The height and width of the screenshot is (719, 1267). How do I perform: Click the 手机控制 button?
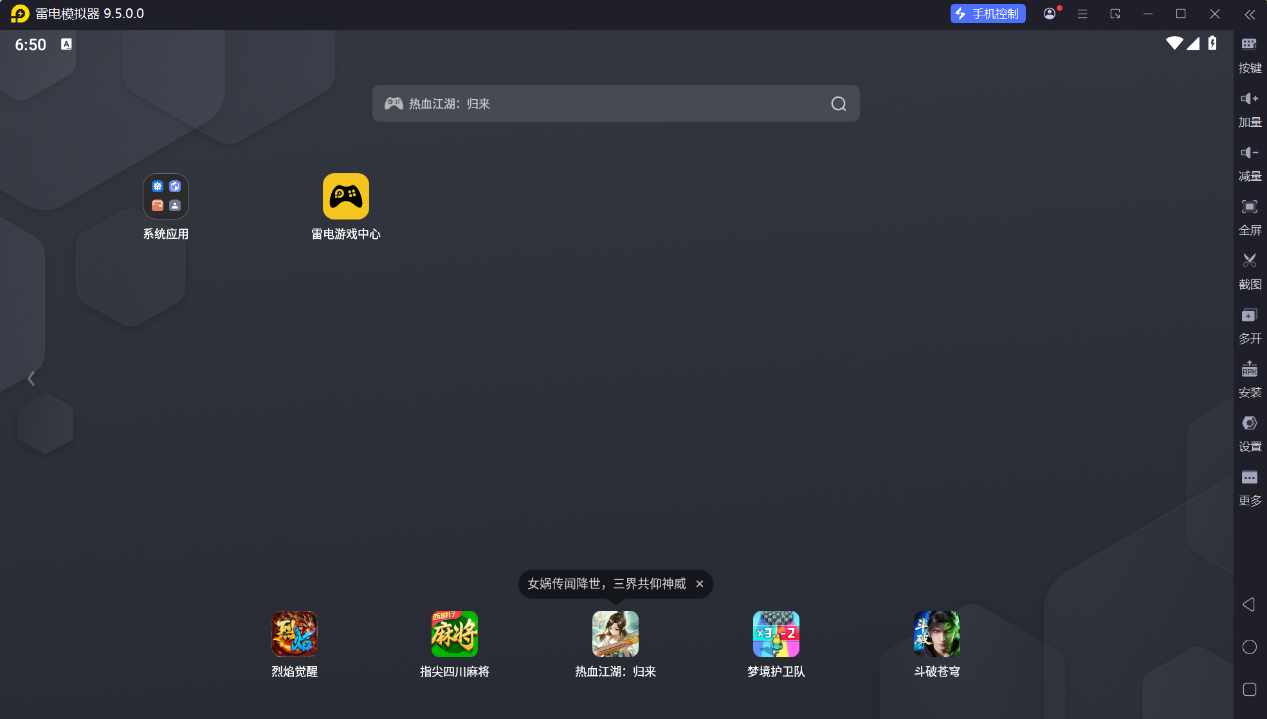[x=988, y=14]
